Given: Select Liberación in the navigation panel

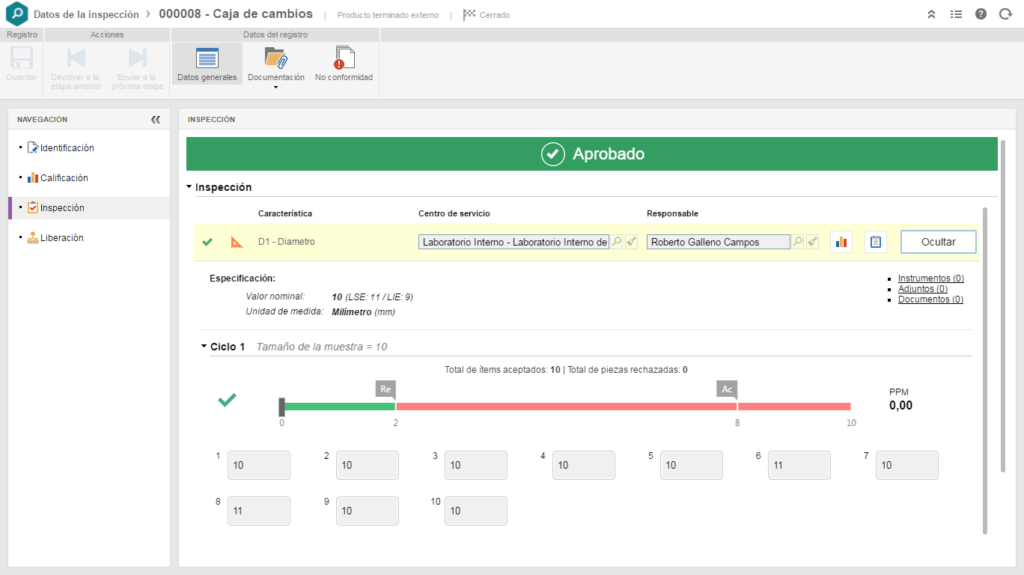Looking at the screenshot, I should (x=62, y=238).
